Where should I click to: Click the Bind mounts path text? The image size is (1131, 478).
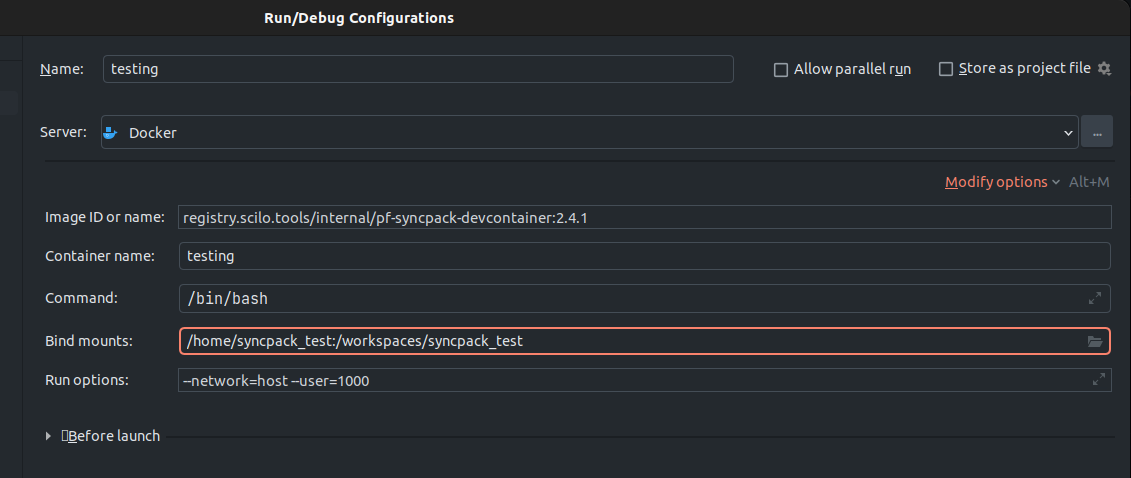pos(355,342)
